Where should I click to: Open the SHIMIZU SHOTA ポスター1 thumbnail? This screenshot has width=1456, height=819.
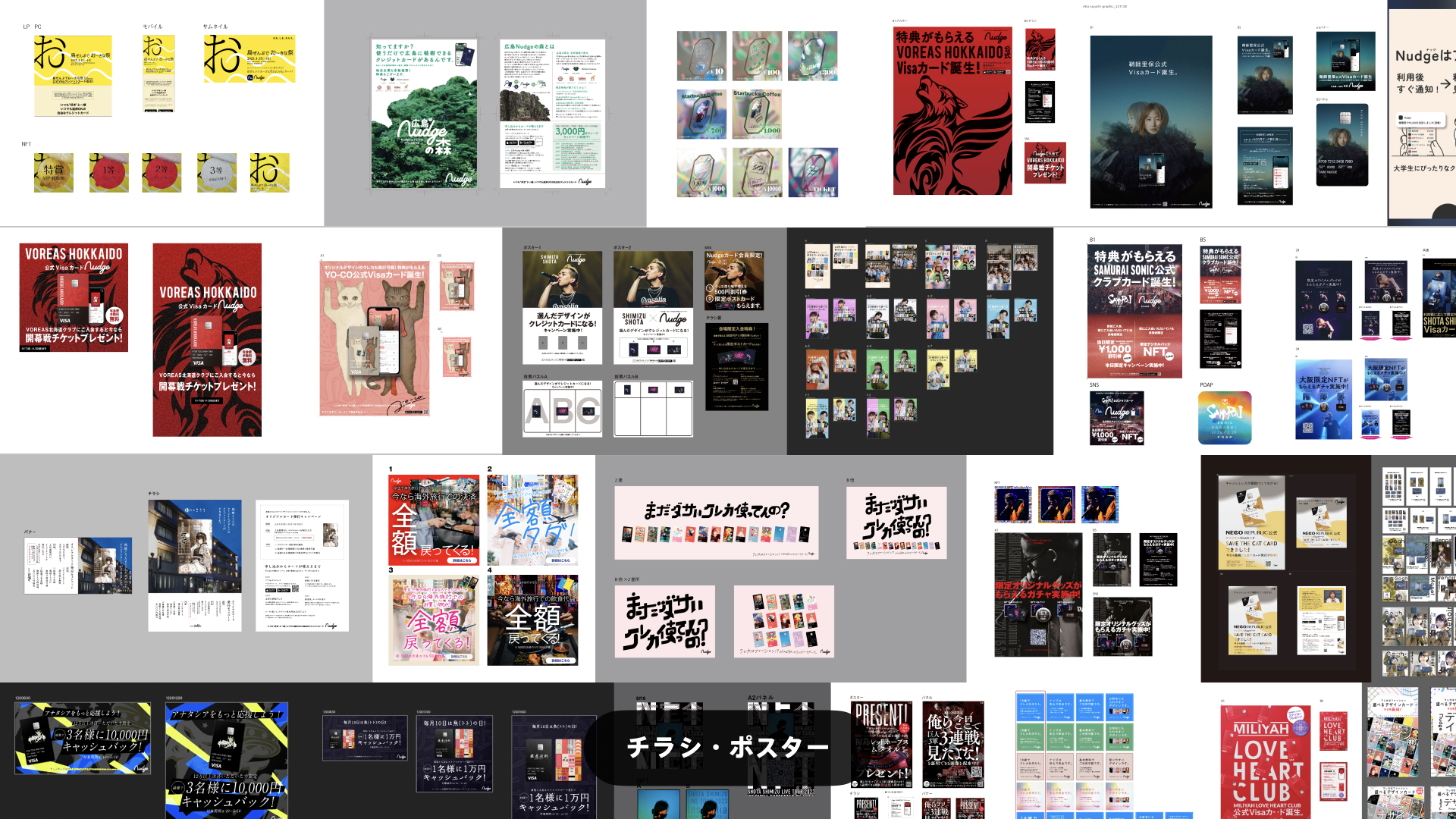coord(562,308)
